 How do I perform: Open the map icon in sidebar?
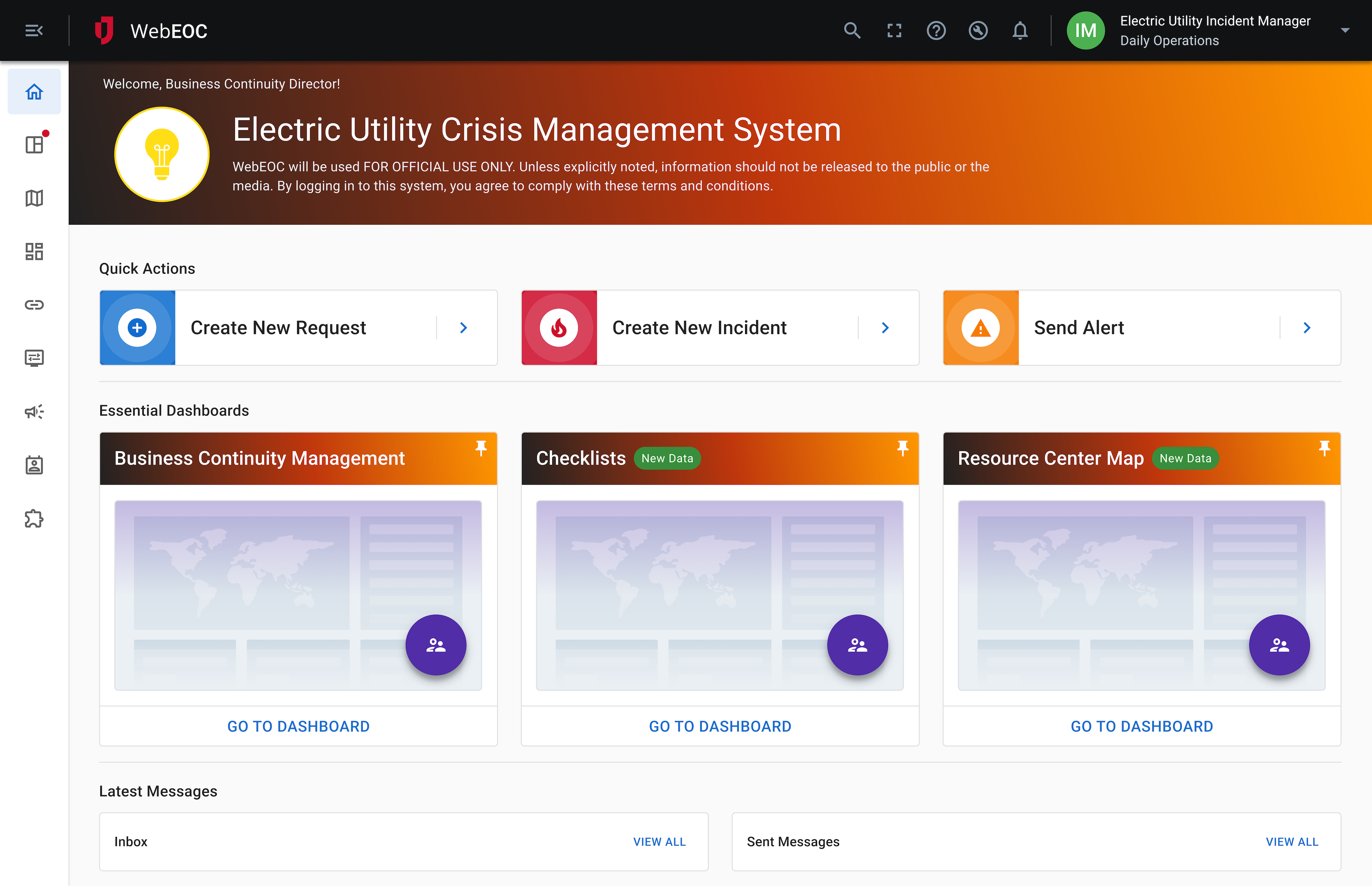(34, 198)
